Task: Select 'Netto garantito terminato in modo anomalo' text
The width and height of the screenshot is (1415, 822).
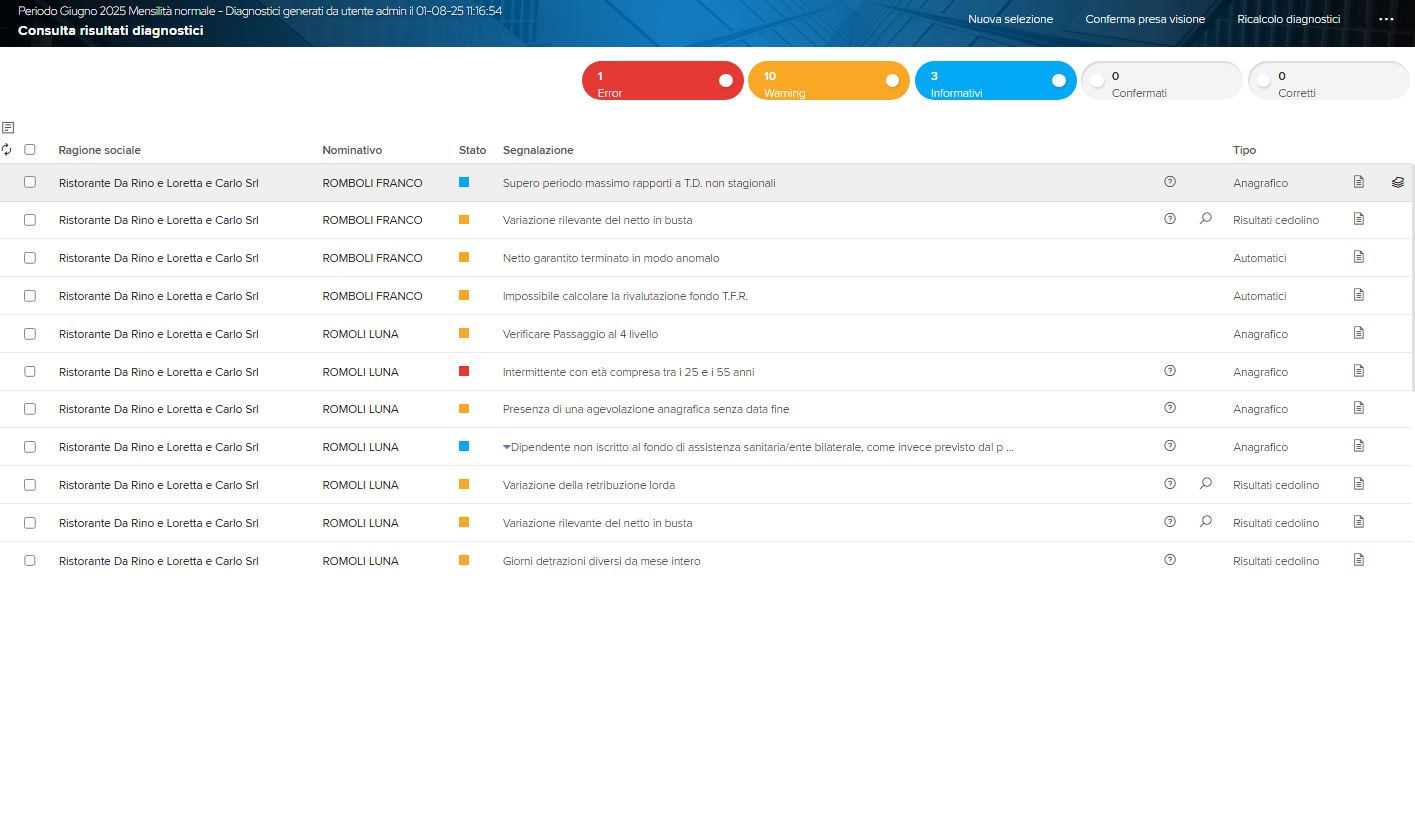Action: 611,258
